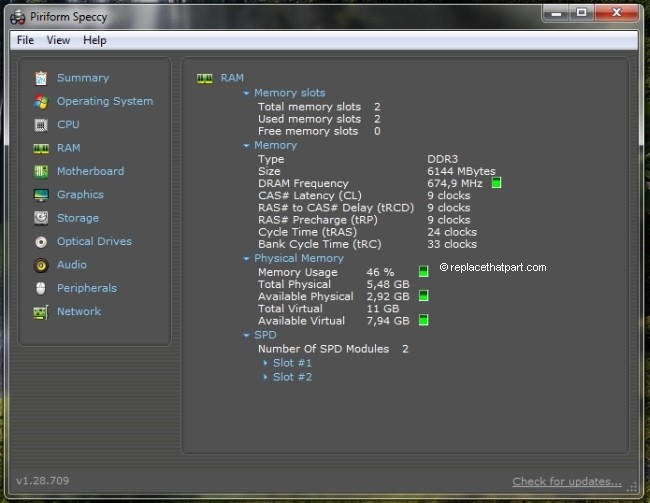Click the Summary clipboard icon

tap(41, 78)
